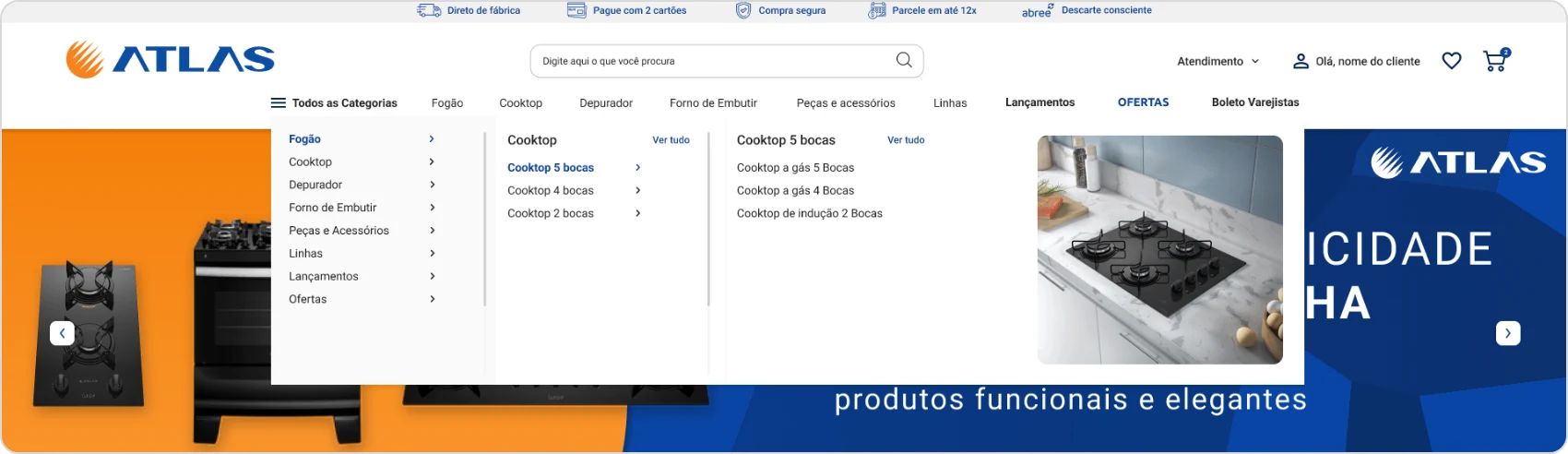Open Cooktop a gás 4 Bocas
The image size is (1568, 454).
coord(795,190)
